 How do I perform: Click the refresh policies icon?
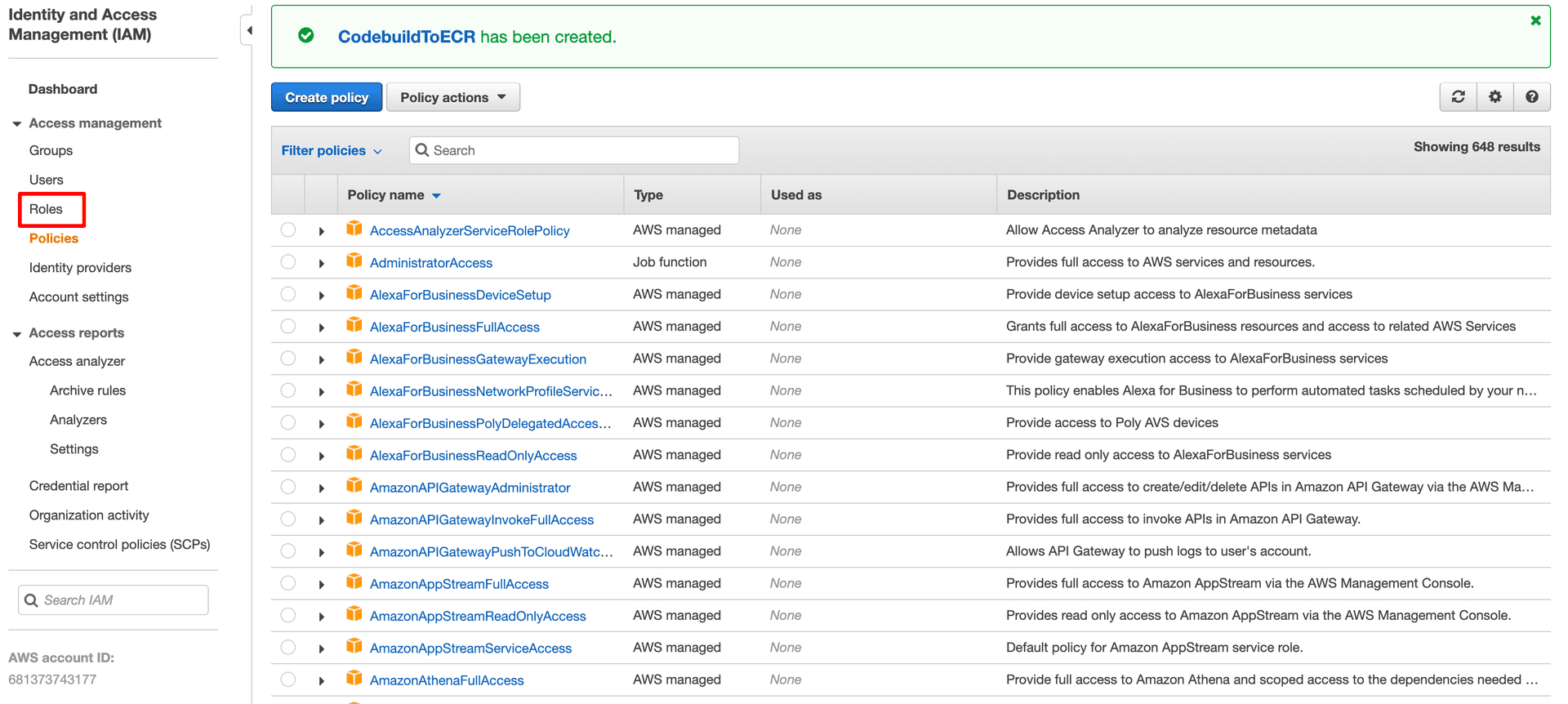coord(1458,97)
